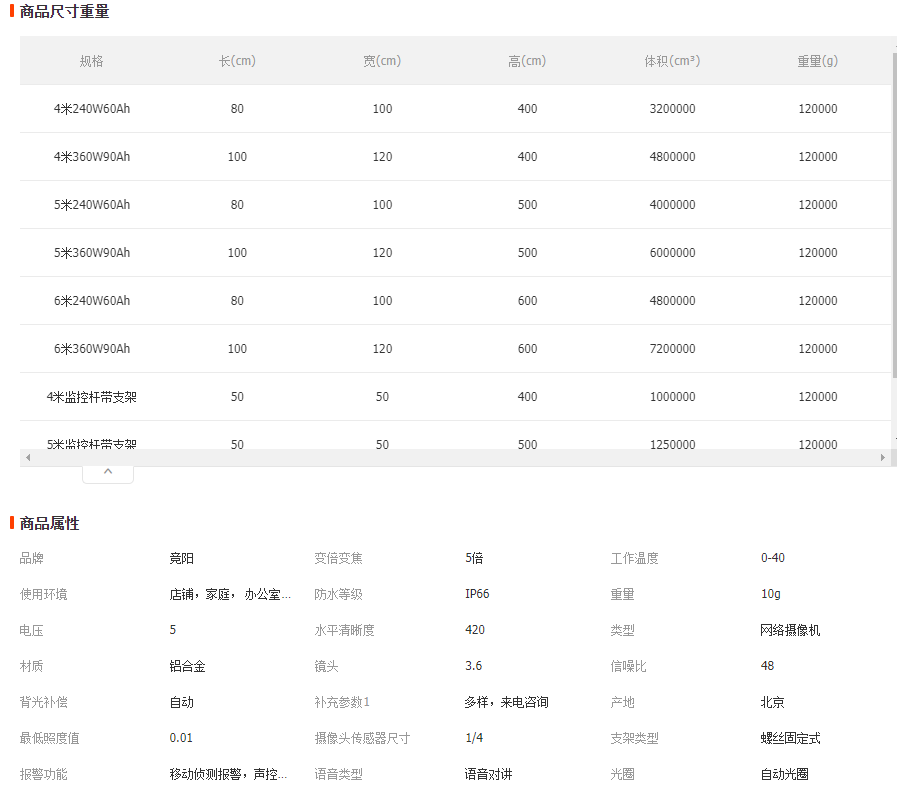
Task: Click the 商品尺寸重量 section heading
Action: coord(65,12)
